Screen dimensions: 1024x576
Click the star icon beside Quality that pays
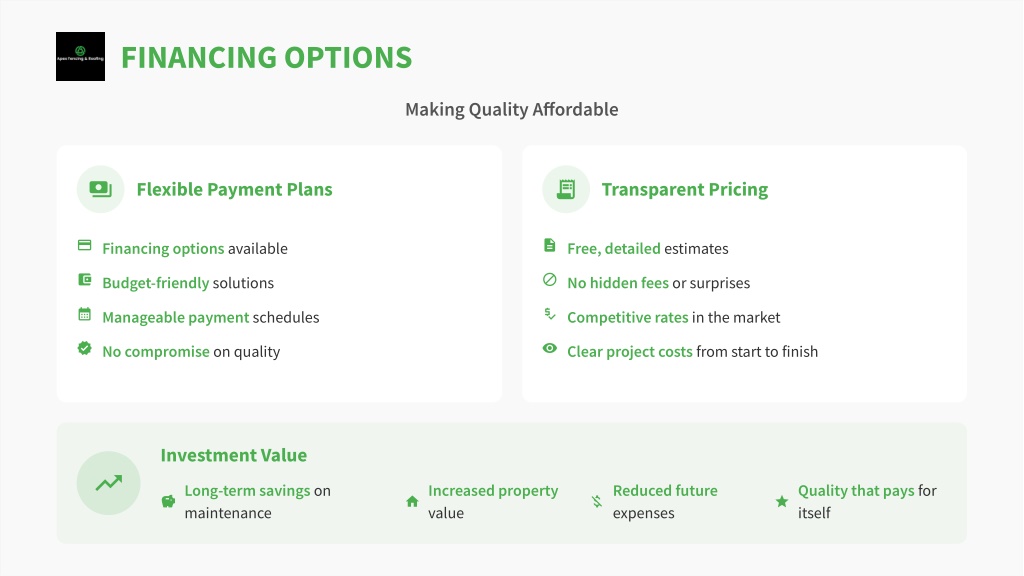click(x=782, y=501)
